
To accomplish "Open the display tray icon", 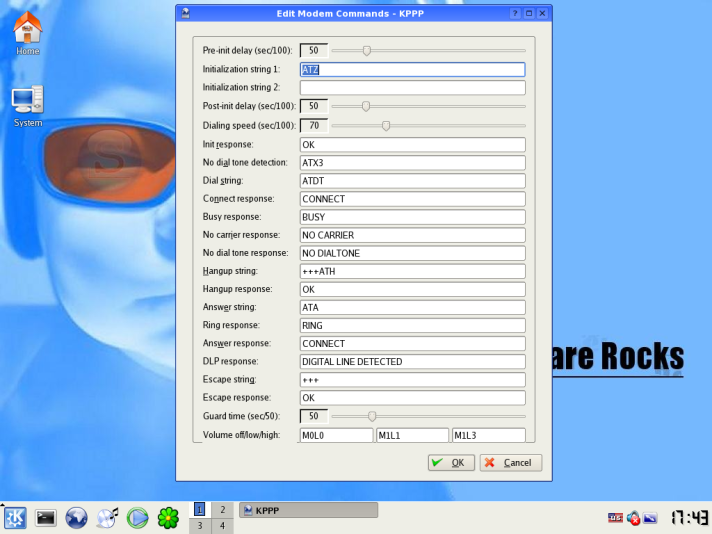I will (650, 518).
